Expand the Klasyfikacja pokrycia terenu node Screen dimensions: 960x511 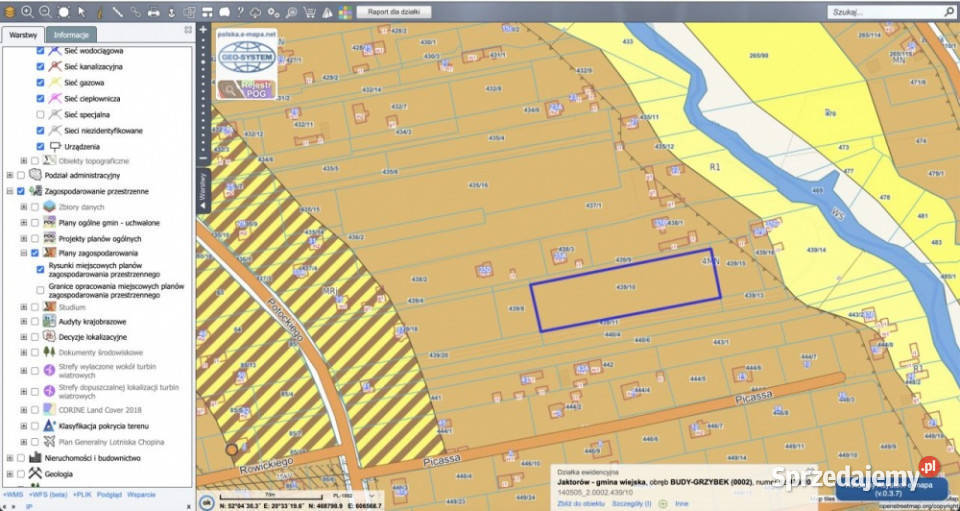24,426
